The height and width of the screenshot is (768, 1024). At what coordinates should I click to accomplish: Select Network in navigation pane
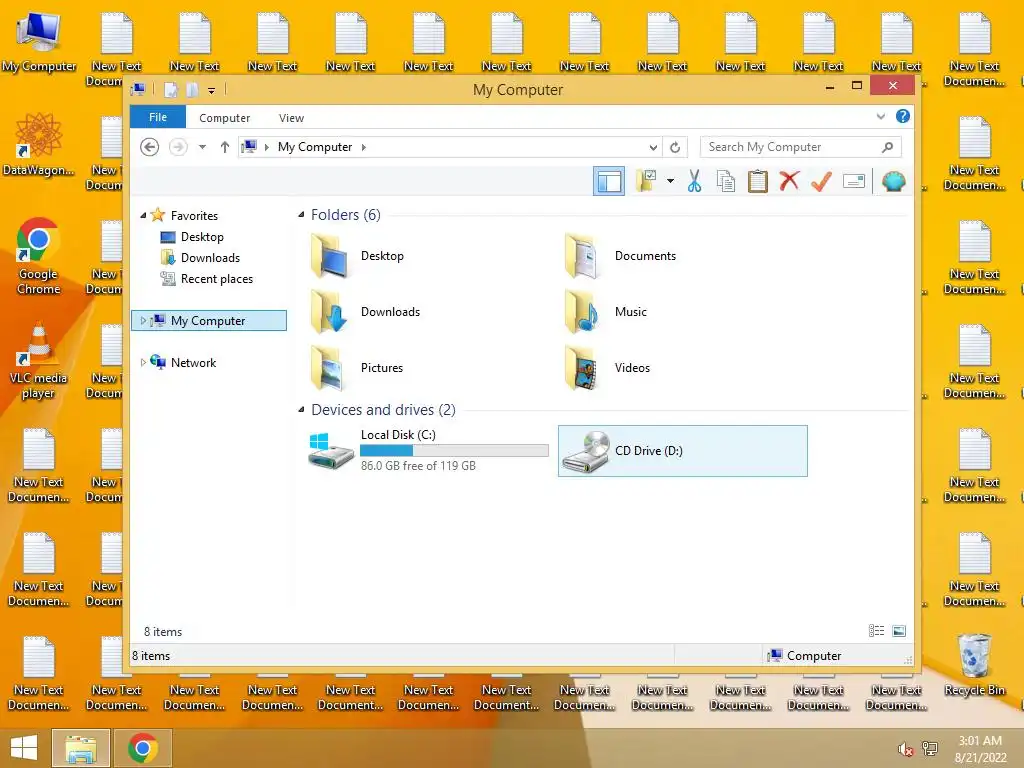193,363
